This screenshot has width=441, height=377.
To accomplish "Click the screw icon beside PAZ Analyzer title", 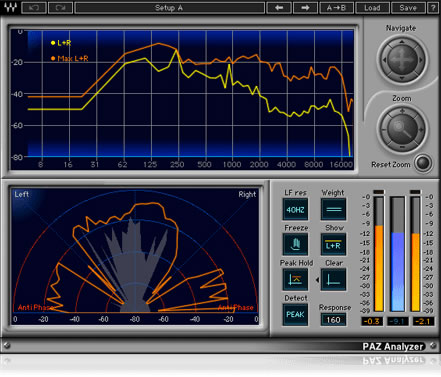I will click(x=433, y=345).
